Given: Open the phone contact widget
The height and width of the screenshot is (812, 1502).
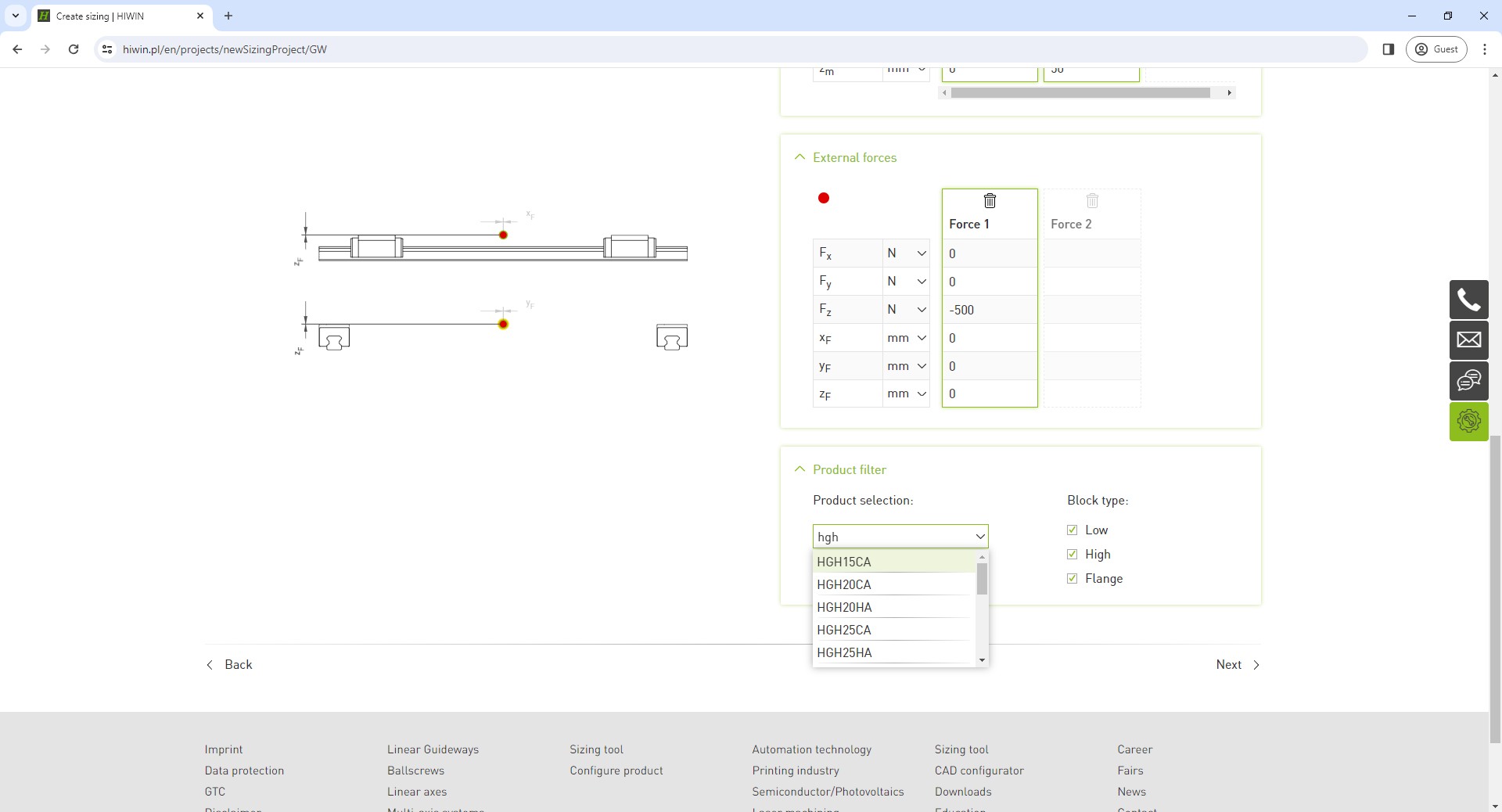Looking at the screenshot, I should tap(1468, 300).
